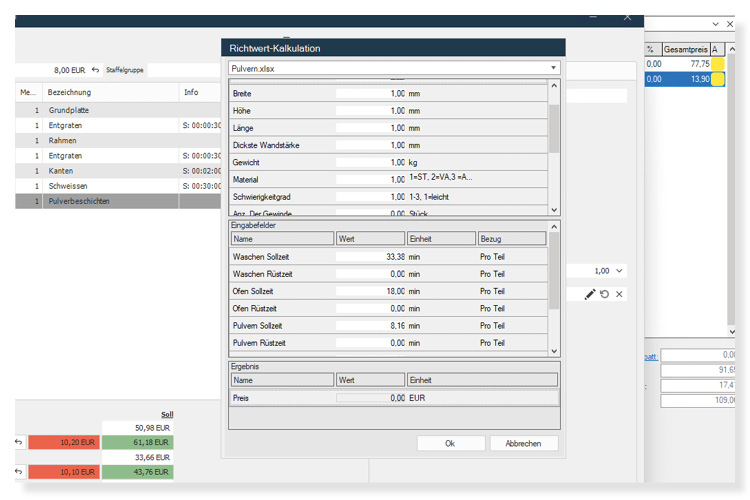Select the Kanten row
Image resolution: width=750 pixels, height=500 pixels.
coord(118,171)
